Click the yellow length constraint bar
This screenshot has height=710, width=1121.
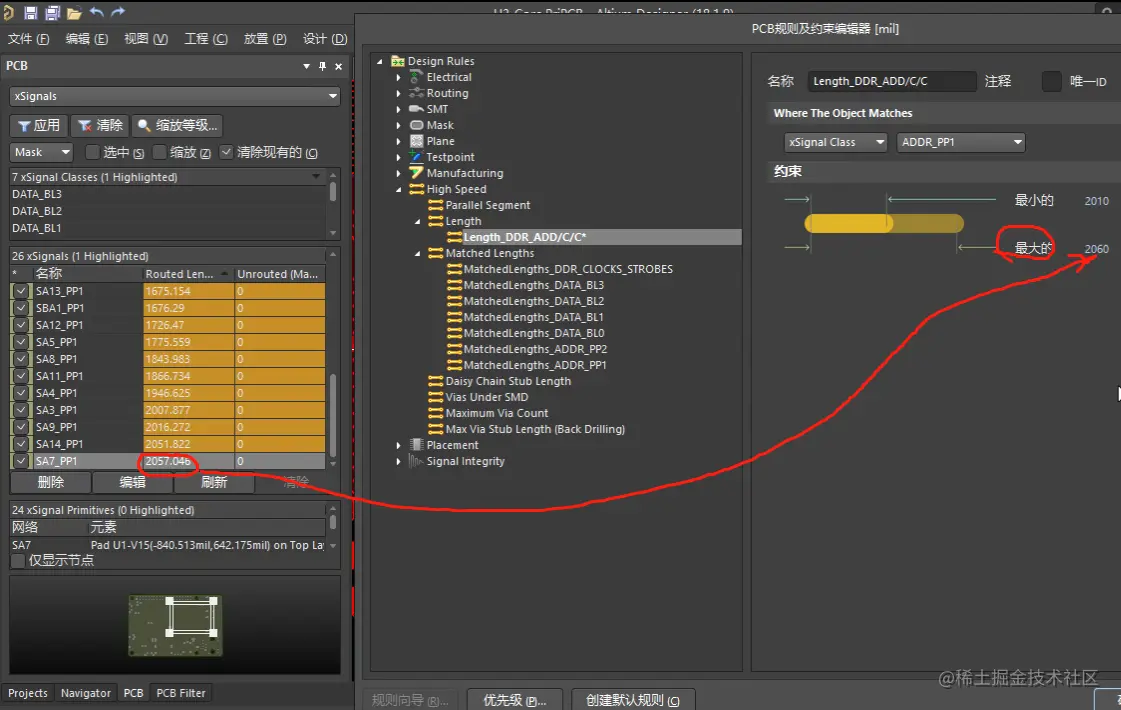click(884, 224)
